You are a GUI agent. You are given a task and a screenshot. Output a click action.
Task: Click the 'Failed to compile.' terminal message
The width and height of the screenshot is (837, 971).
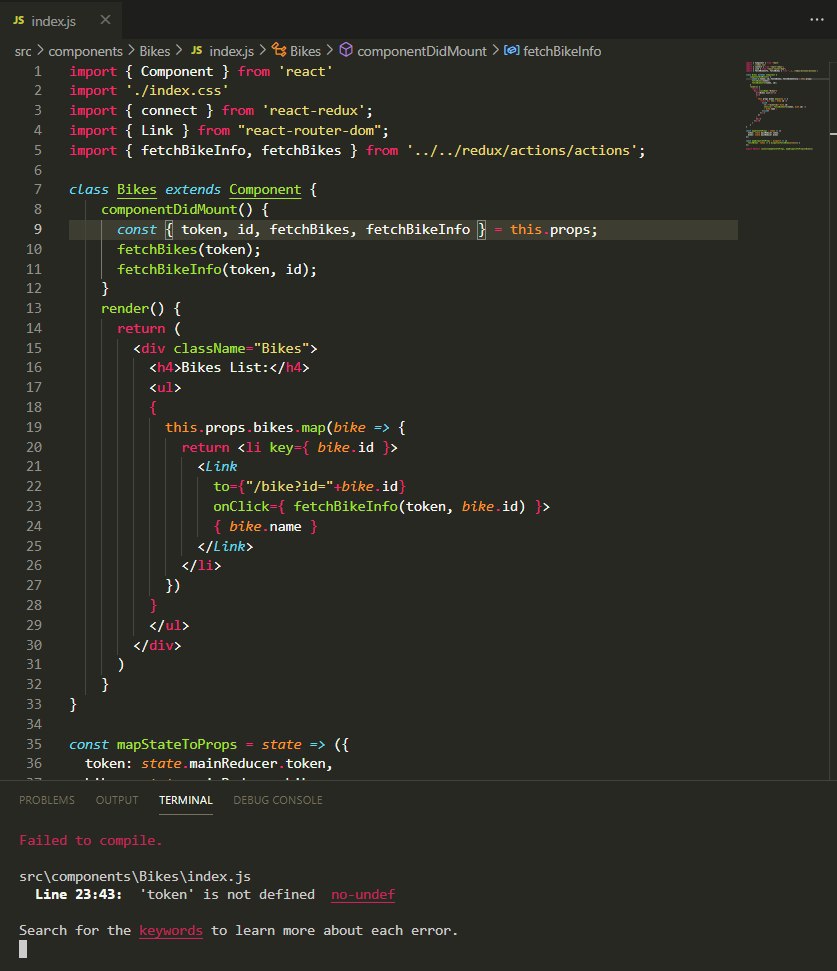90,841
